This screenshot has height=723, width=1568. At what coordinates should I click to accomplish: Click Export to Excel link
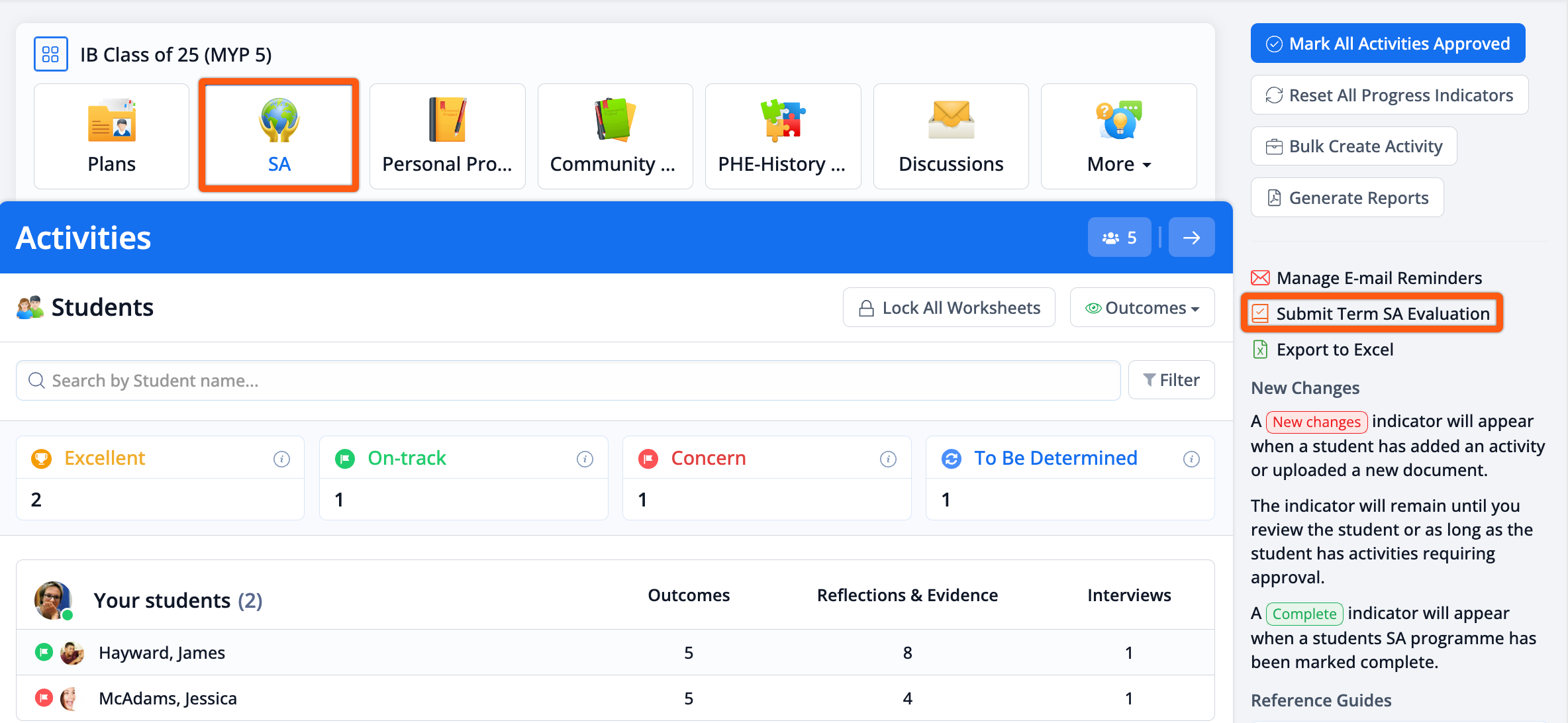coord(1335,350)
